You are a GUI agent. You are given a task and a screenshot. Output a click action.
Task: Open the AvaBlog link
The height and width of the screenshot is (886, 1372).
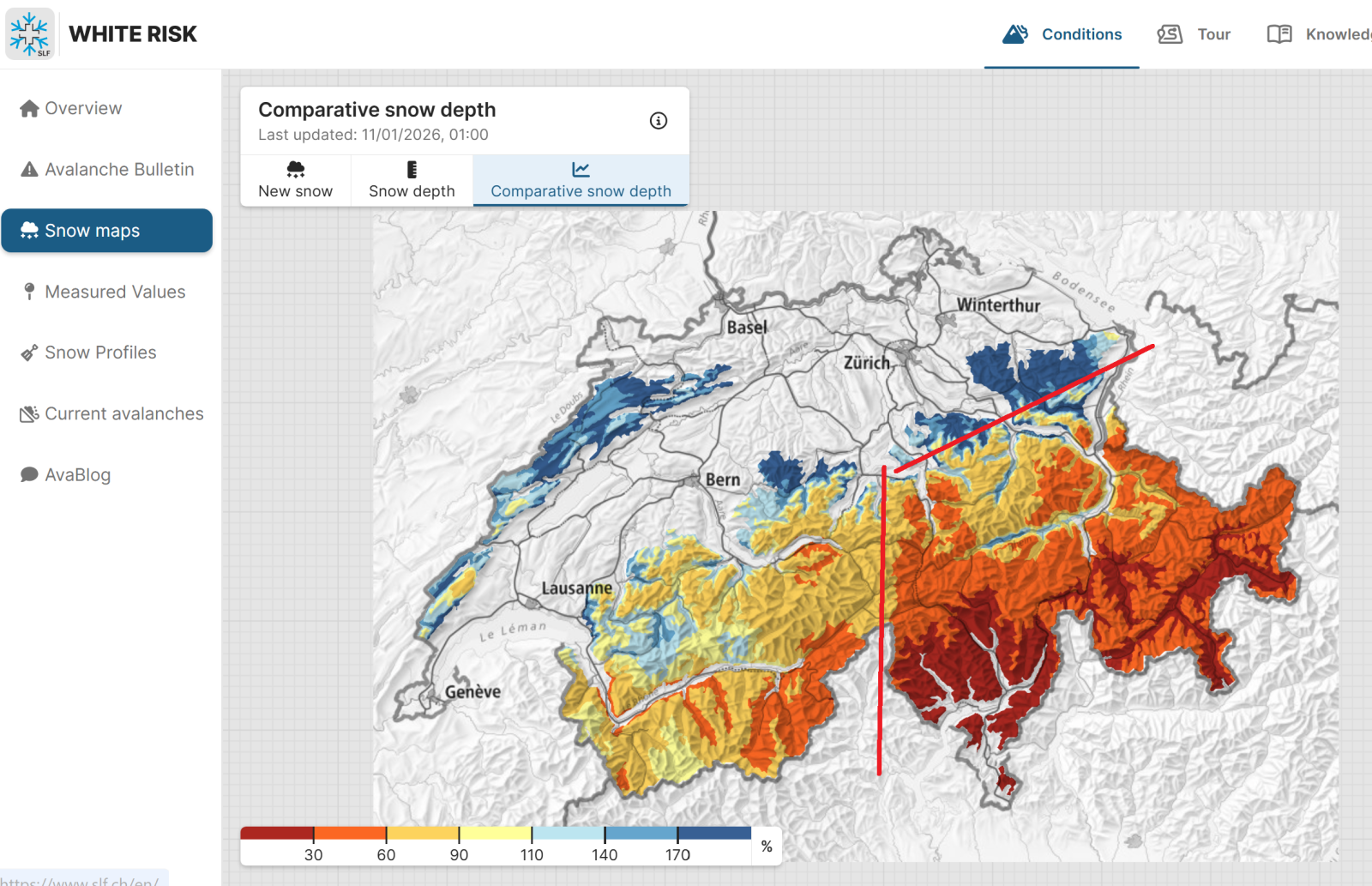[x=77, y=474]
